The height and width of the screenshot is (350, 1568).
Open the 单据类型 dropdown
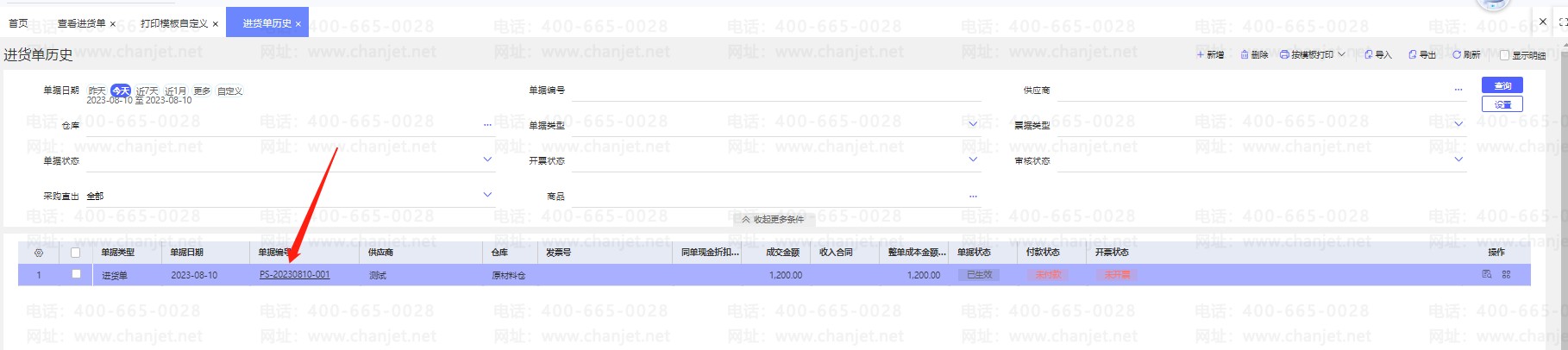click(x=973, y=124)
